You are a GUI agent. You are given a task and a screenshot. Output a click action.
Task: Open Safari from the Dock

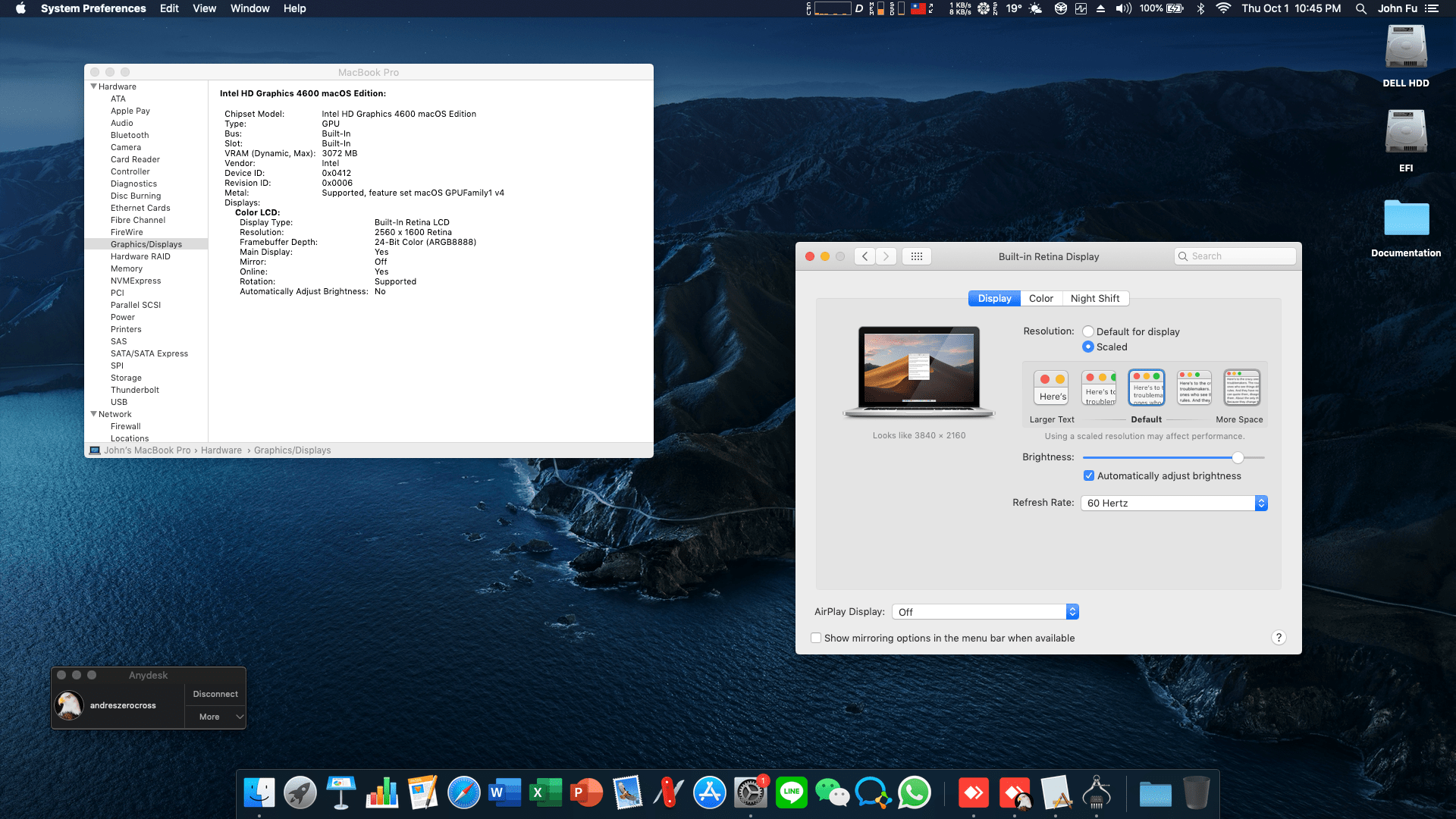click(463, 792)
